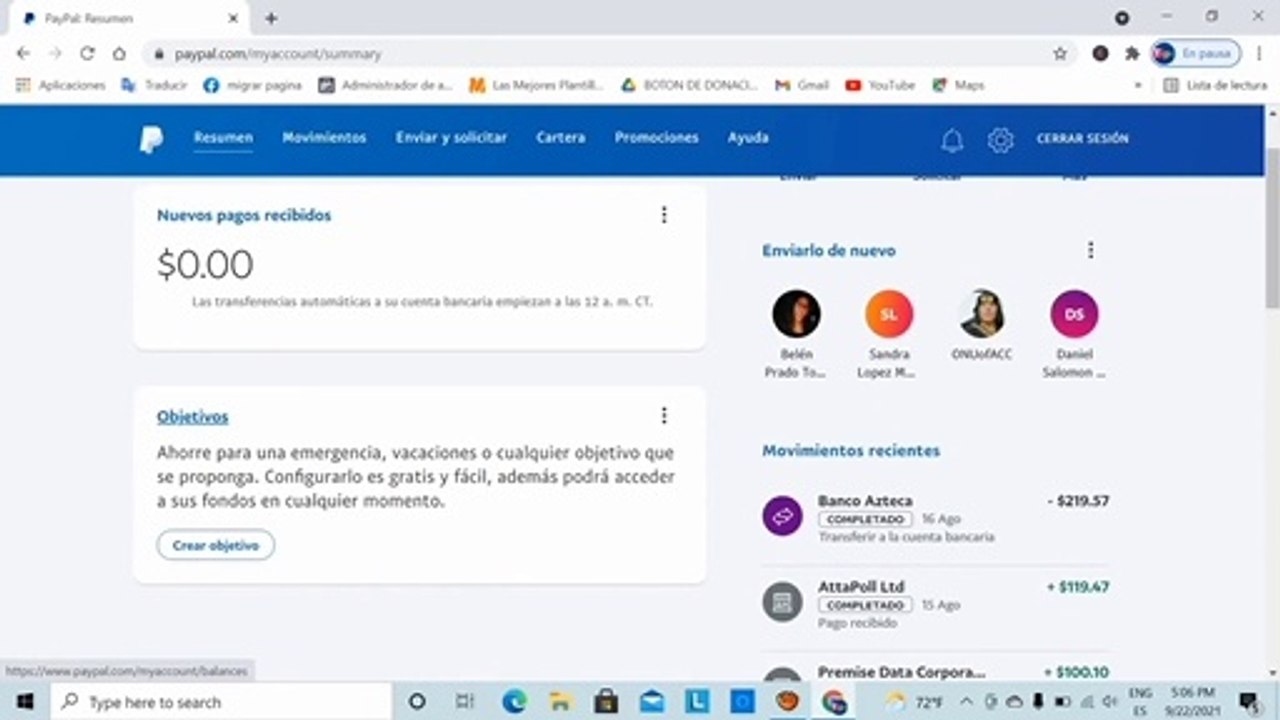Screen dimensions: 1280x720
Task: Open Objetivos card three-dot menu
Action: coord(664,416)
